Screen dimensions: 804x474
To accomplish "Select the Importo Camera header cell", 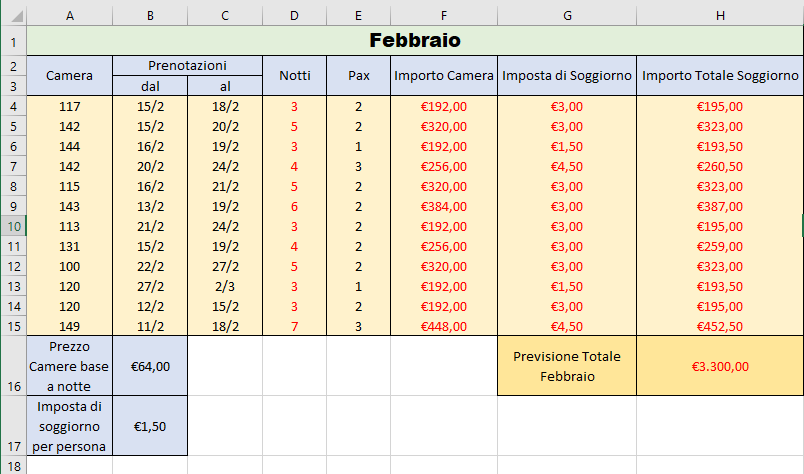I will pos(444,75).
